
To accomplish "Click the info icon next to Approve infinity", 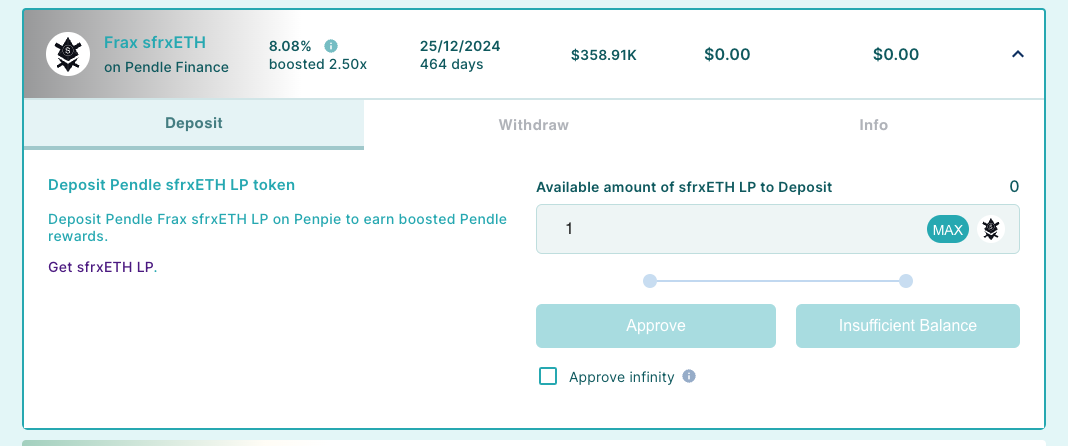I will click(x=688, y=377).
